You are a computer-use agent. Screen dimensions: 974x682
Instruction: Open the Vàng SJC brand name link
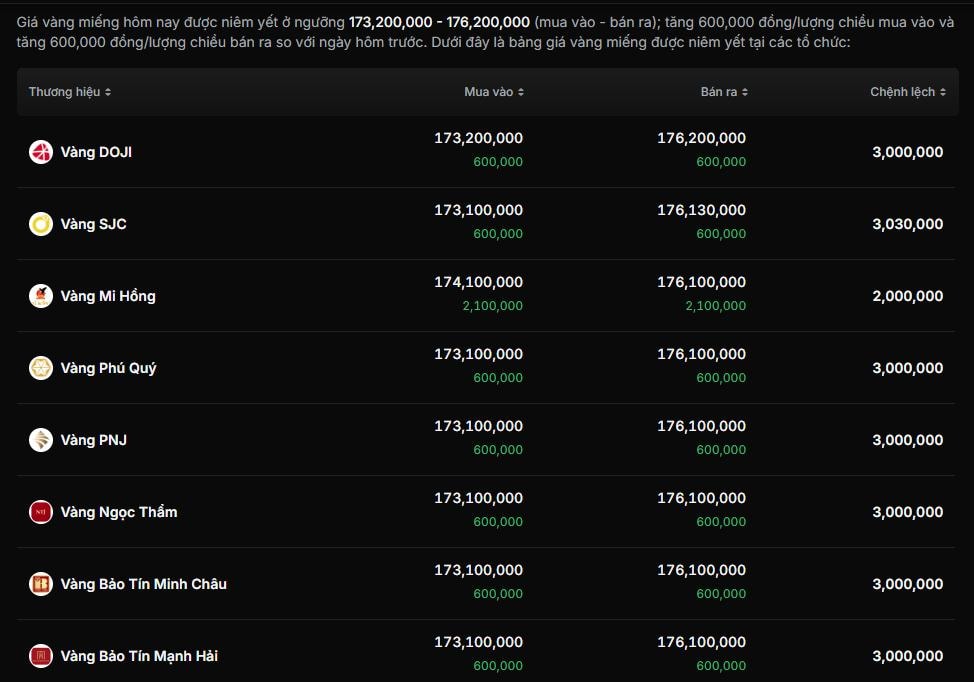(x=93, y=224)
